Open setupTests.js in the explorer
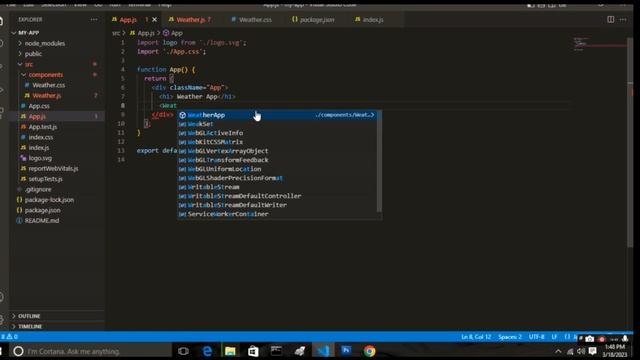 pyautogui.click(x=45, y=179)
